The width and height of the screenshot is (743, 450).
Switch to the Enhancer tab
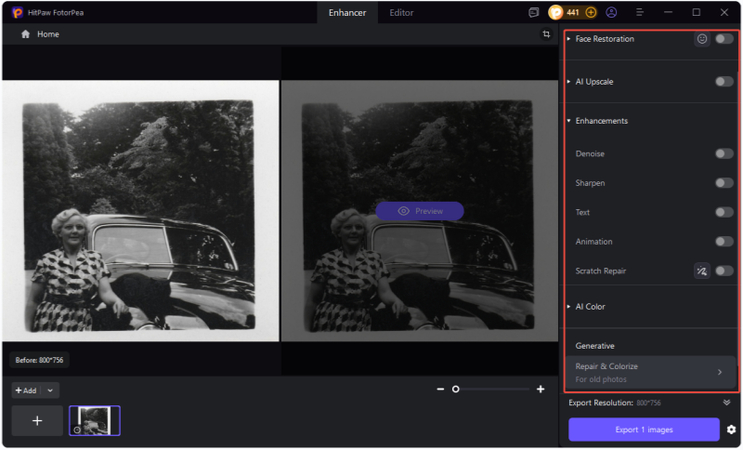coord(347,13)
